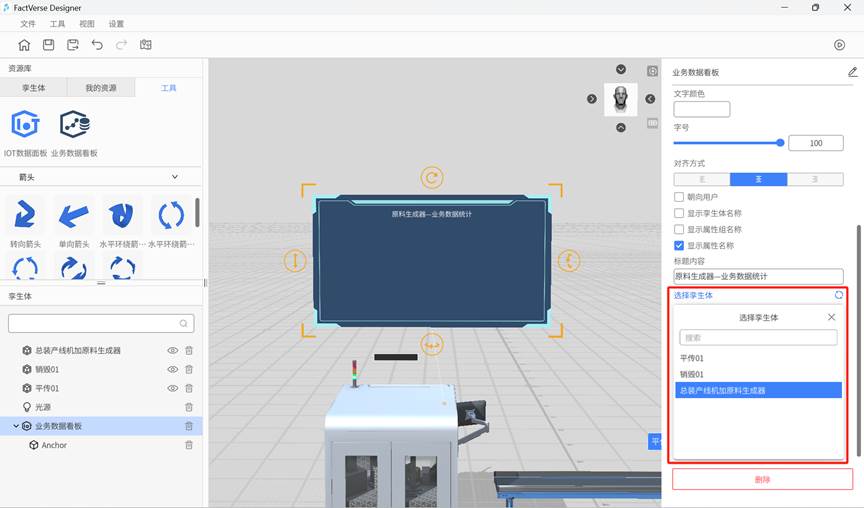Expand the 箭头 category dropdown
Screen dimensions: 864x508
[175, 177]
